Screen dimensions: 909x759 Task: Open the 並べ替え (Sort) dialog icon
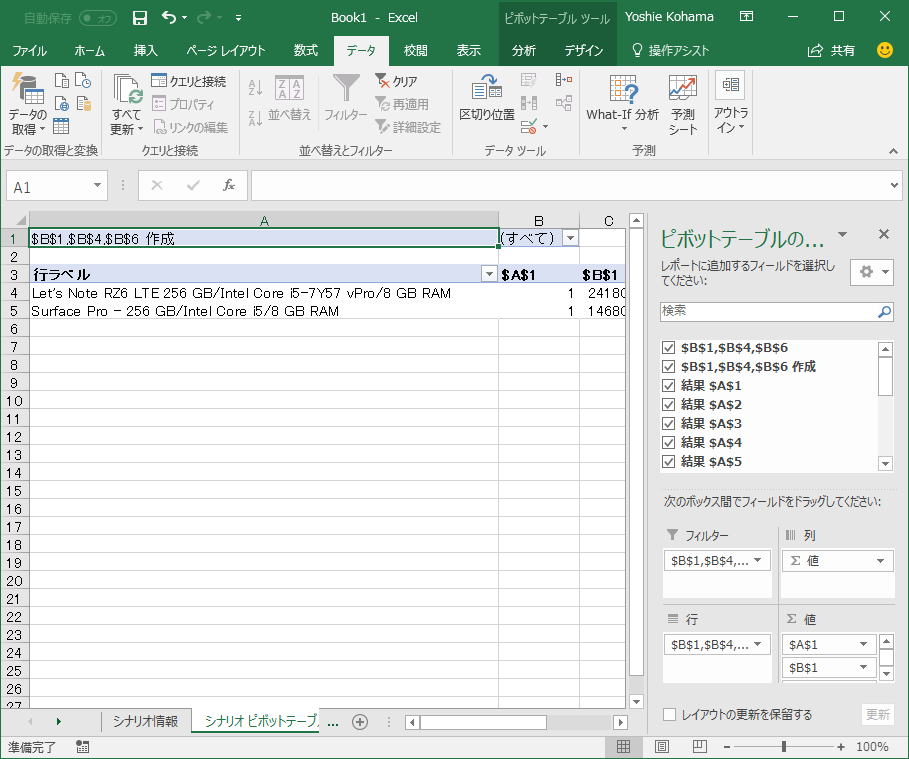[289, 88]
